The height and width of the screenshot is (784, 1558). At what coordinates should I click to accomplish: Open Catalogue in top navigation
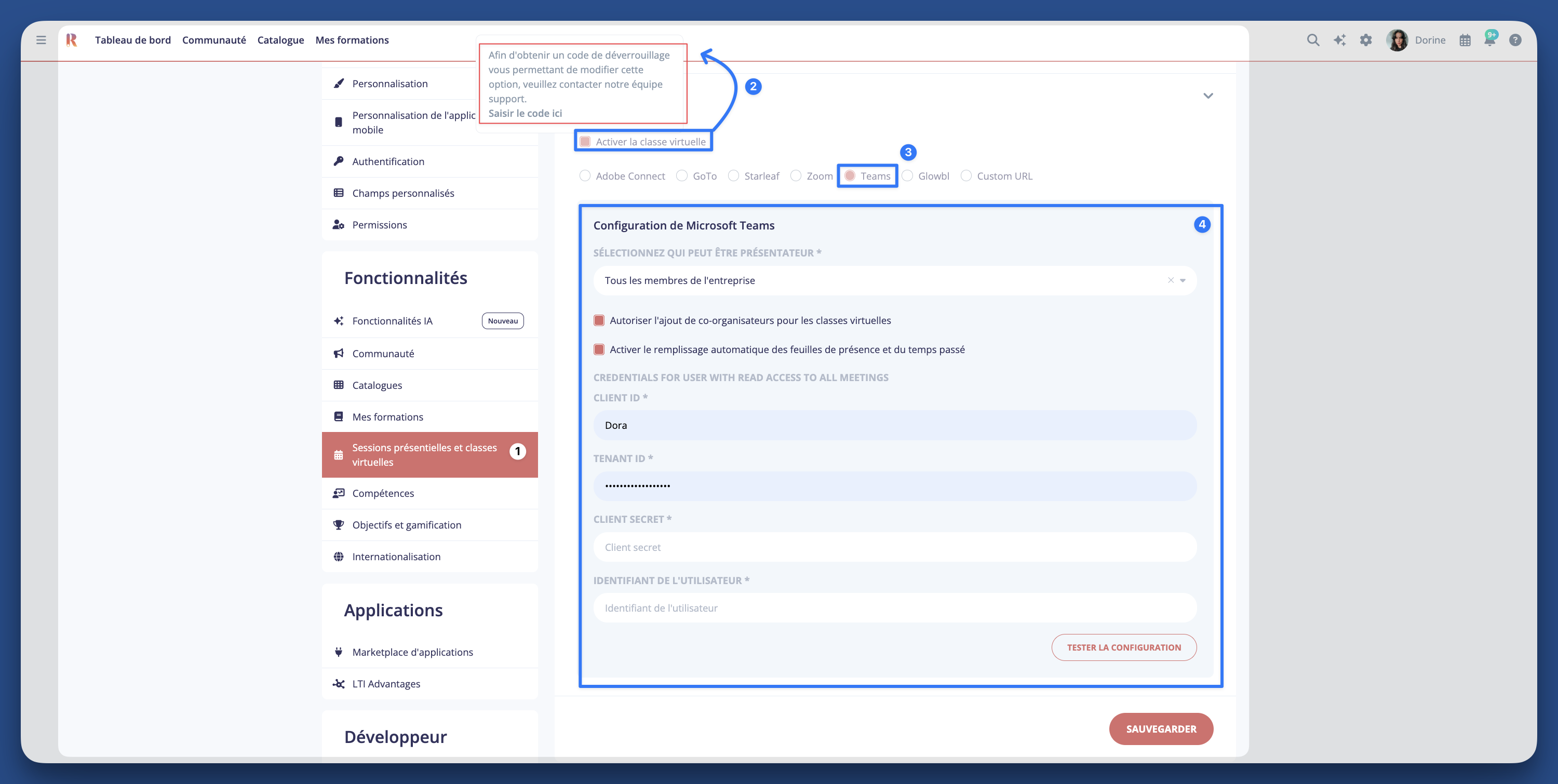pyautogui.click(x=280, y=40)
